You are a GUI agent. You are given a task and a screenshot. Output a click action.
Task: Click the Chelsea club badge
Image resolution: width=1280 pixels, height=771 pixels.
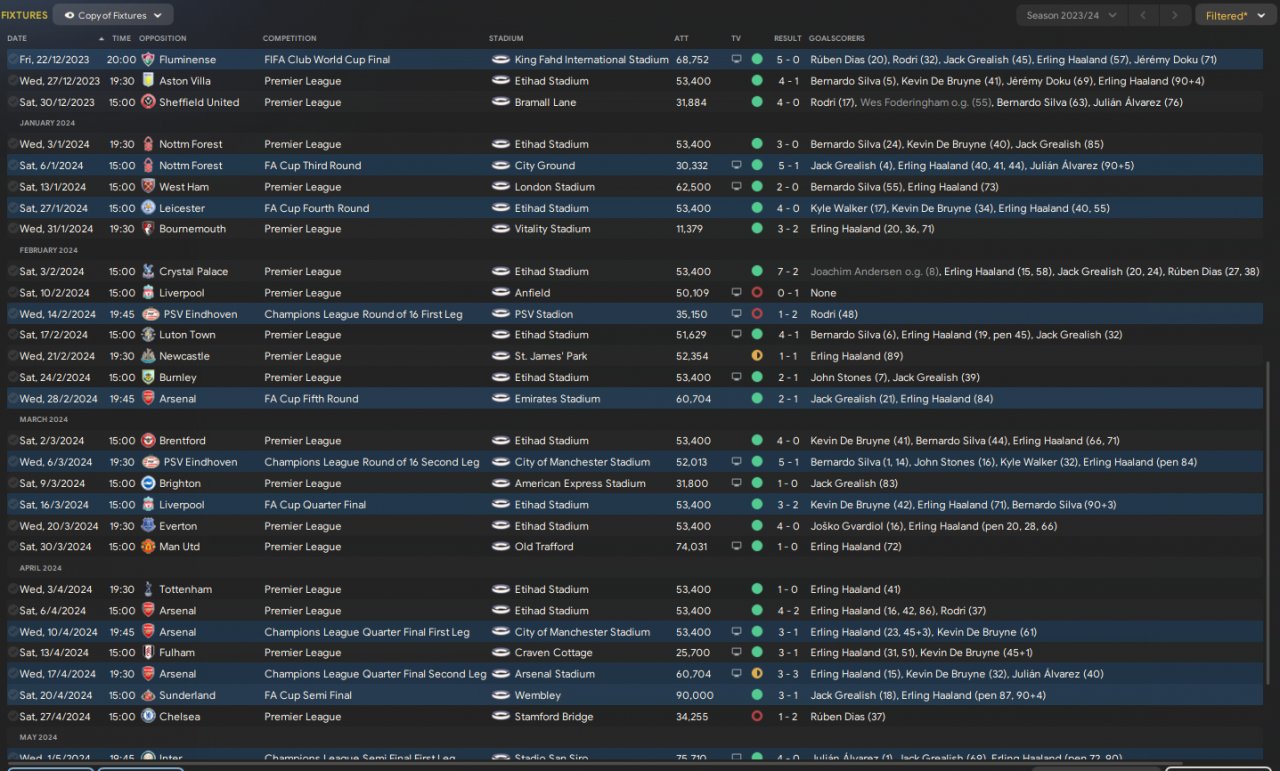point(148,717)
